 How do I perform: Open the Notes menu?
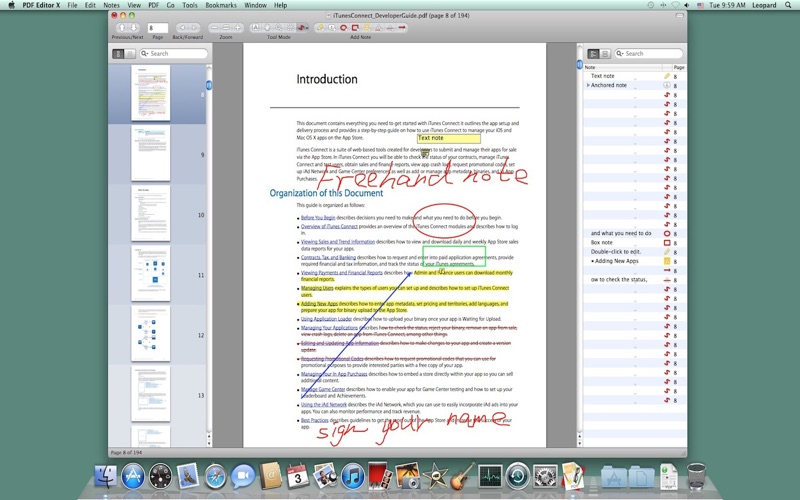pos(111,5)
